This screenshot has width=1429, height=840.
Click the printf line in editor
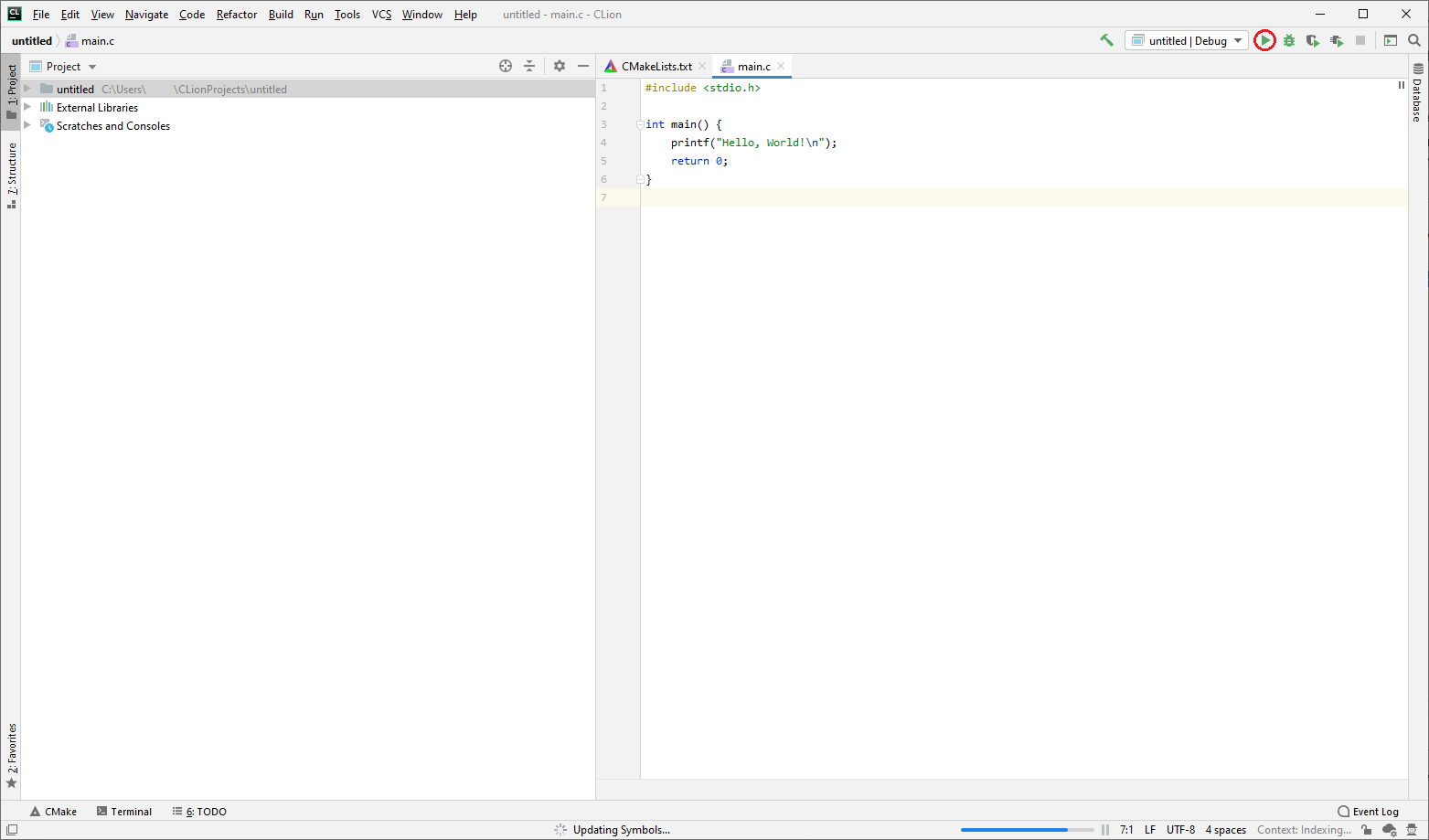[x=753, y=143]
